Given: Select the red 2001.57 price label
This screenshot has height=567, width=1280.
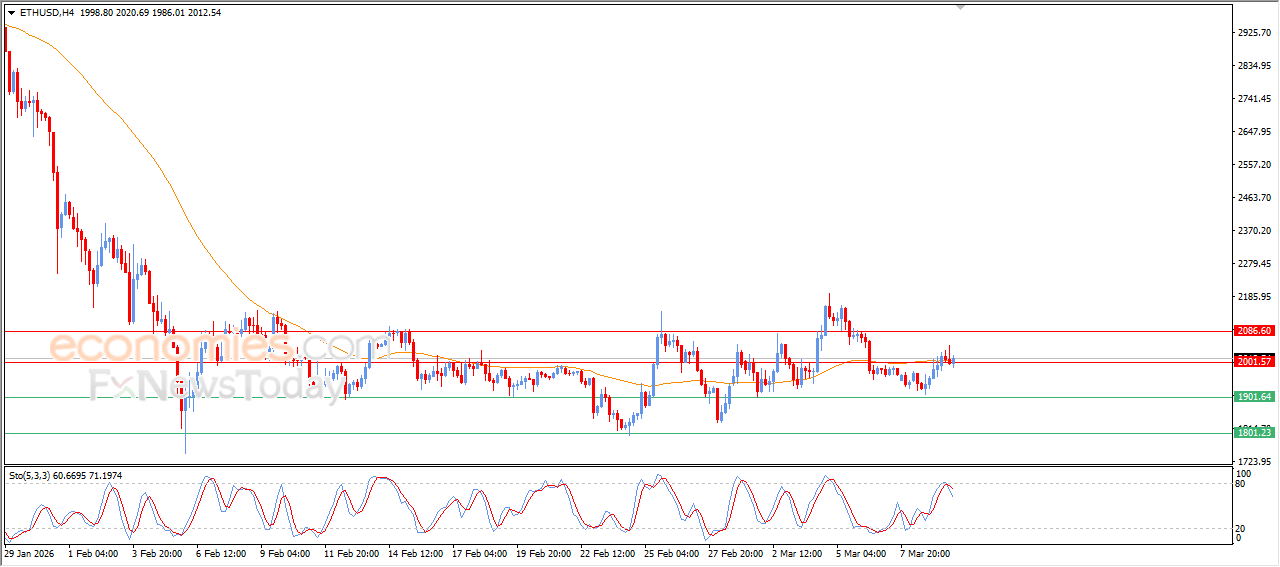Looking at the screenshot, I should tap(1254, 361).
